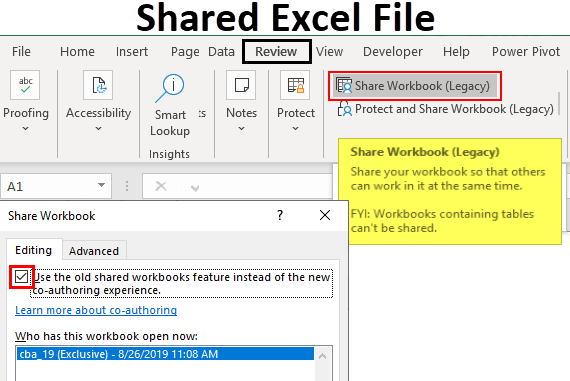570x381 pixels.
Task: Click the Protect sheet lock icon
Action: [295, 85]
